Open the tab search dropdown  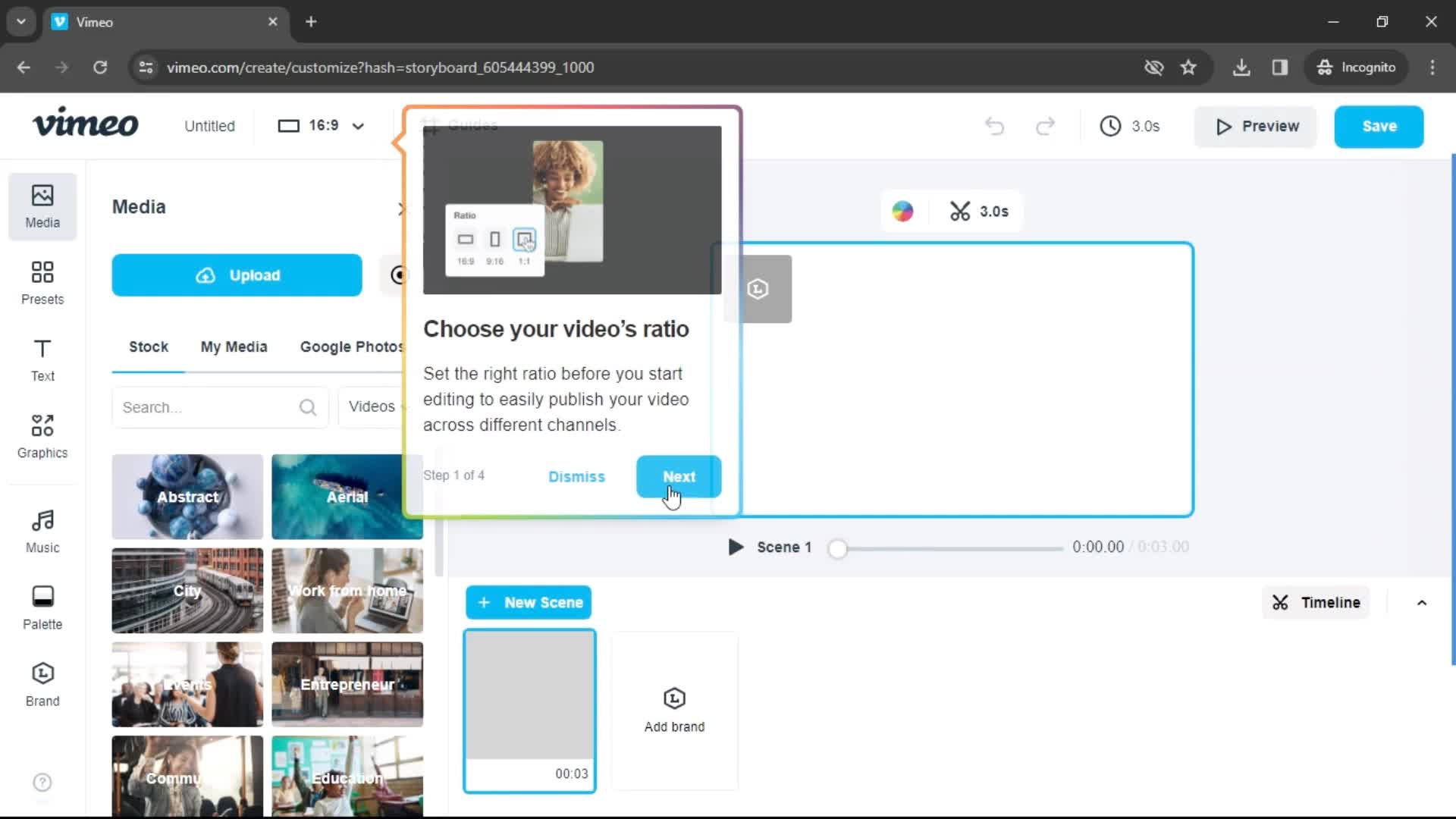pos(21,21)
